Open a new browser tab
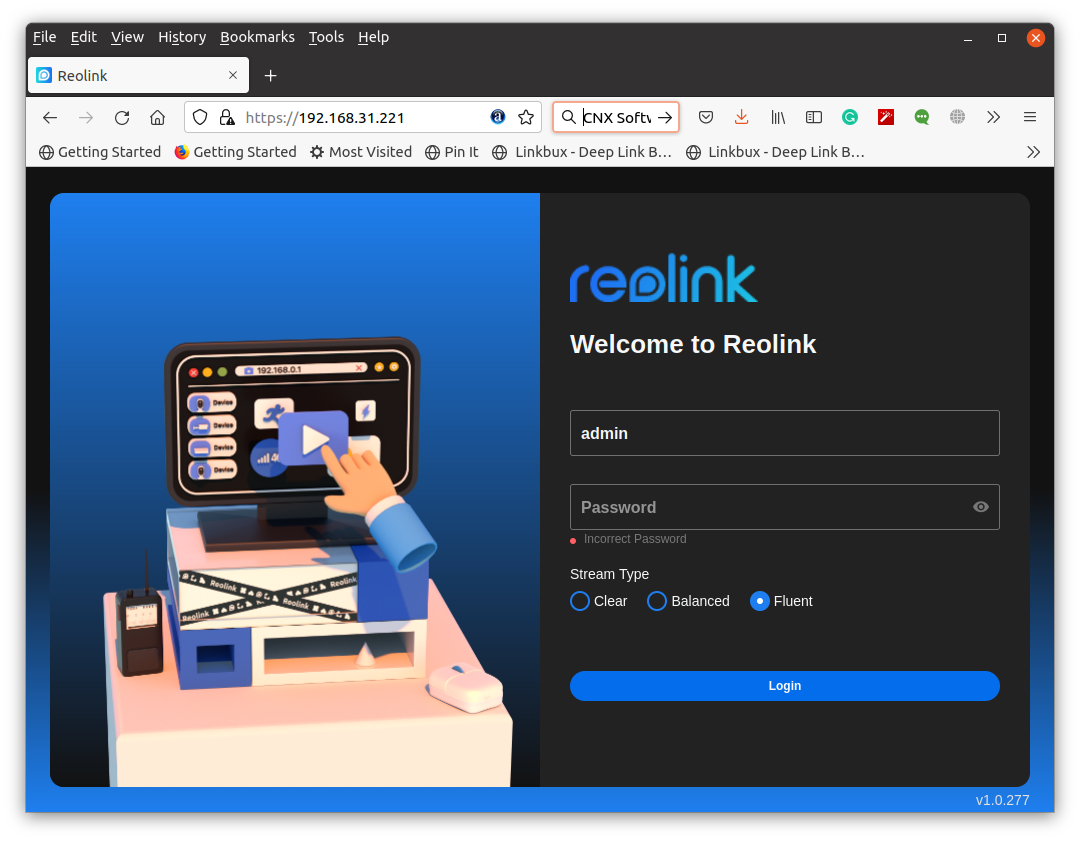The height and width of the screenshot is (841, 1080). tap(271, 76)
